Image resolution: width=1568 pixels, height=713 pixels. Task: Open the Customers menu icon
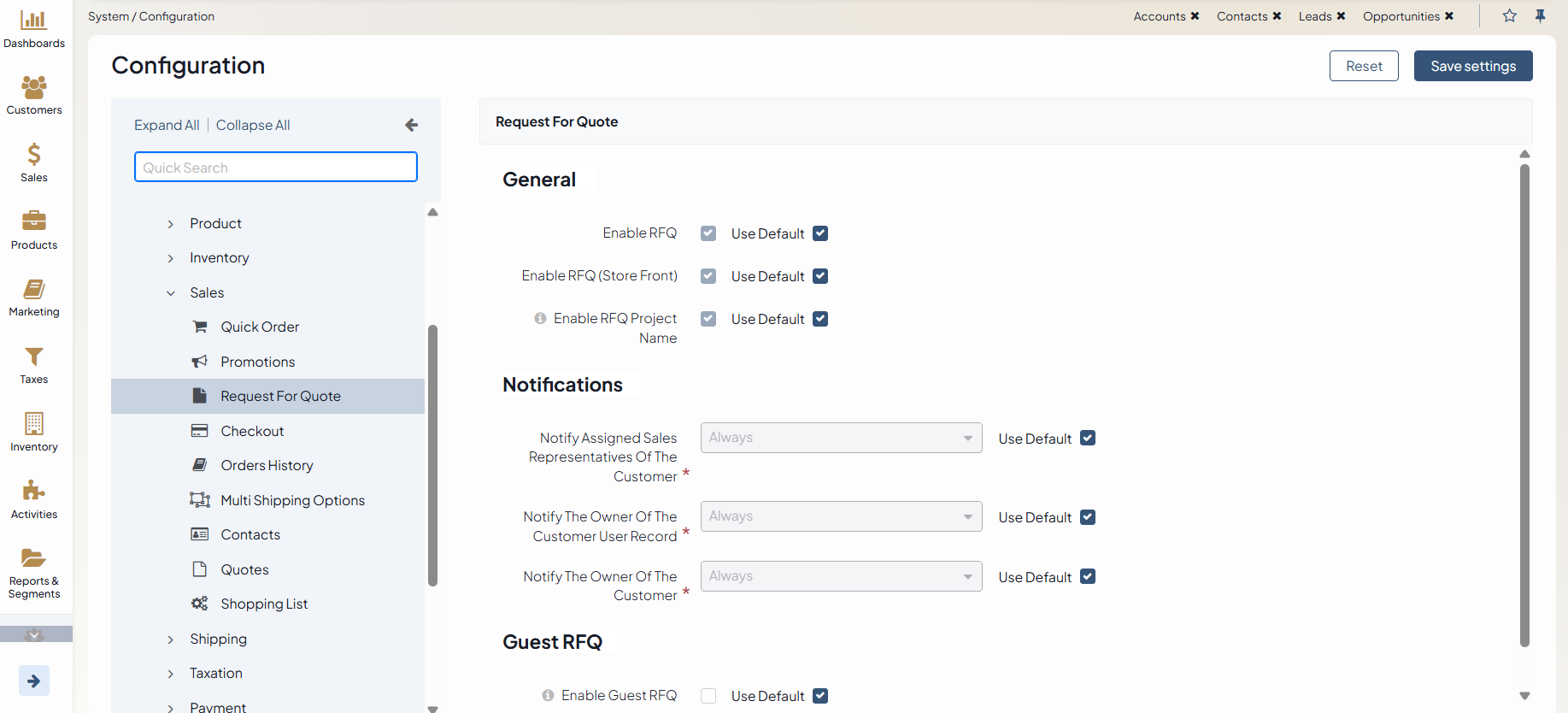(x=33, y=87)
